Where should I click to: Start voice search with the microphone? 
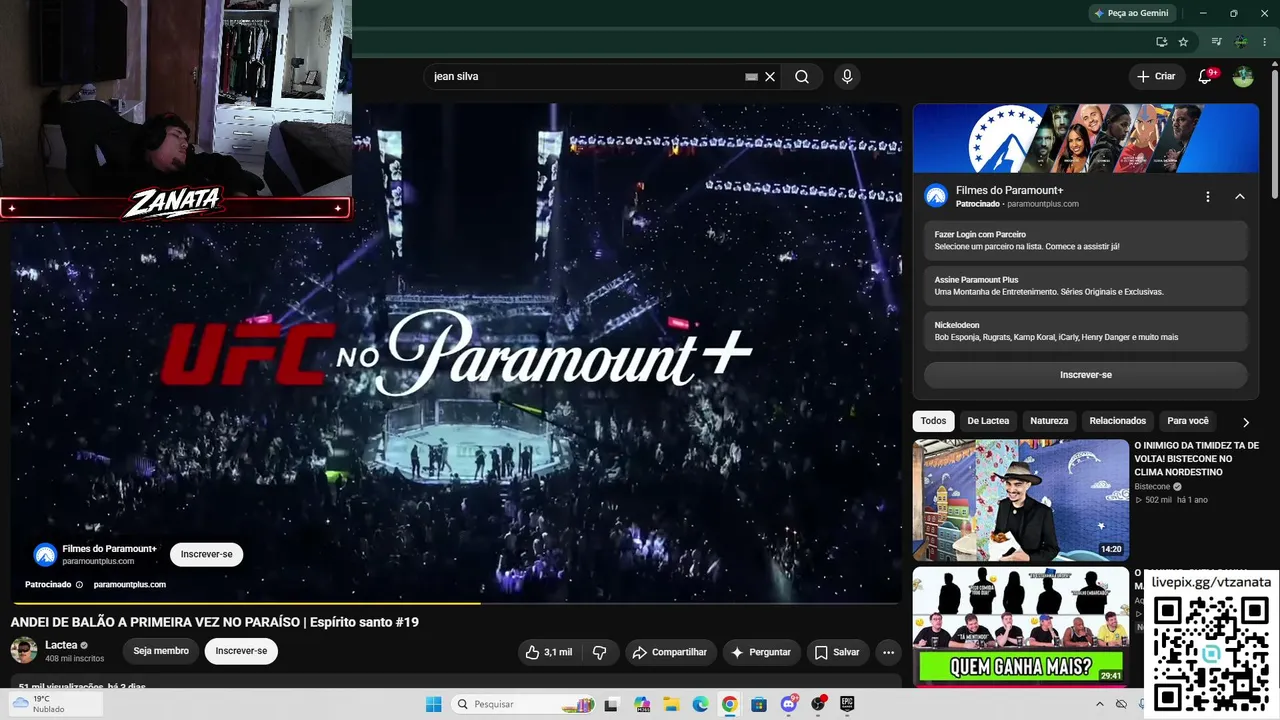pos(847,76)
